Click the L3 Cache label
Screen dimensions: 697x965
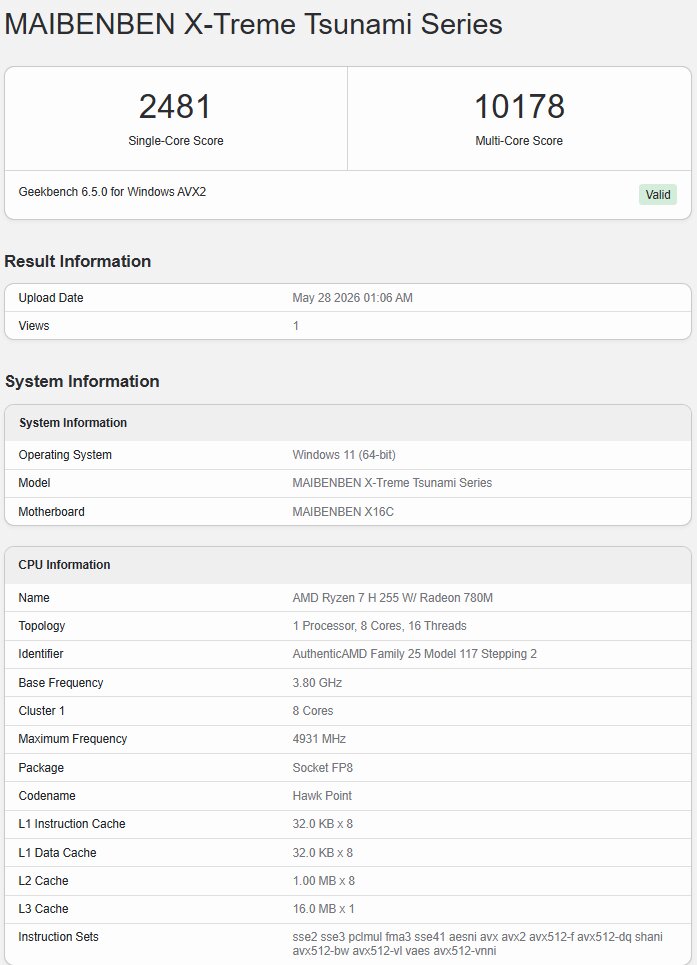tap(43, 908)
